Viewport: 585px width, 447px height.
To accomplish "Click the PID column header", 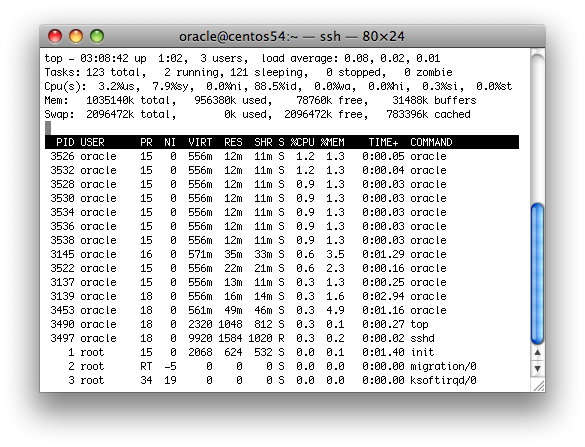I will pos(65,142).
